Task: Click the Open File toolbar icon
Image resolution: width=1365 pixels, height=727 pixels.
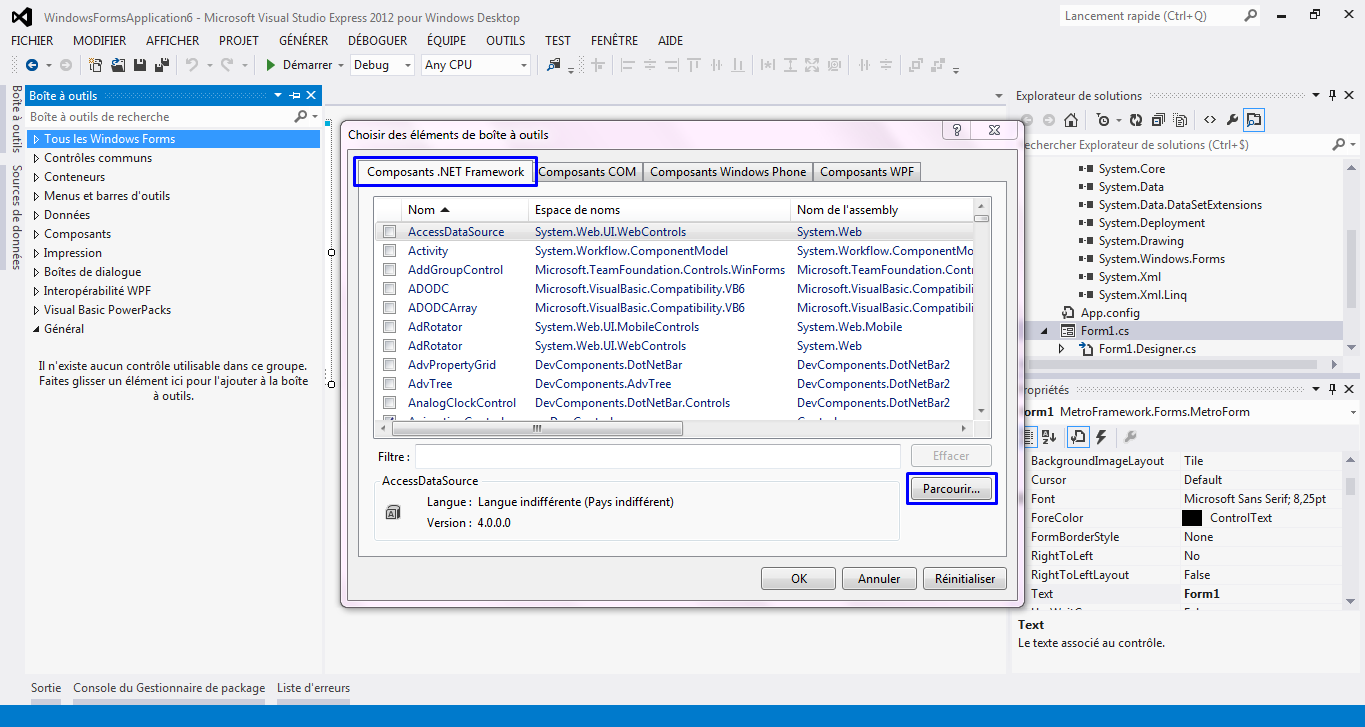Action: (118, 65)
